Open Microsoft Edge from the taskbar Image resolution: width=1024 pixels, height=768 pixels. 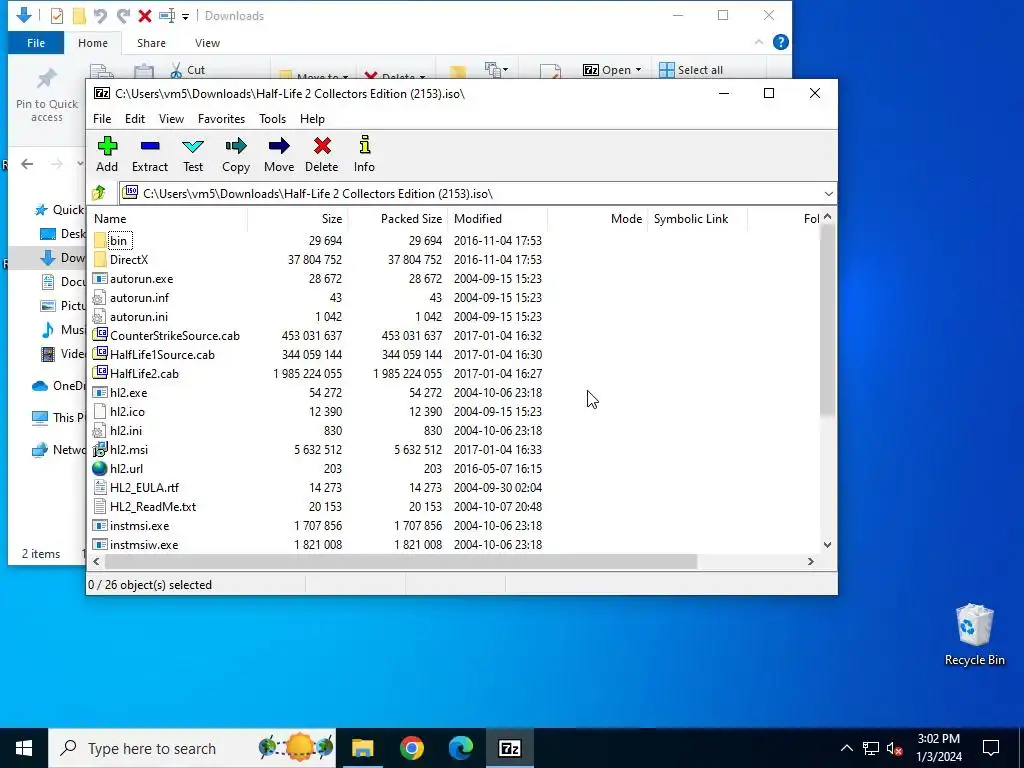coord(460,748)
